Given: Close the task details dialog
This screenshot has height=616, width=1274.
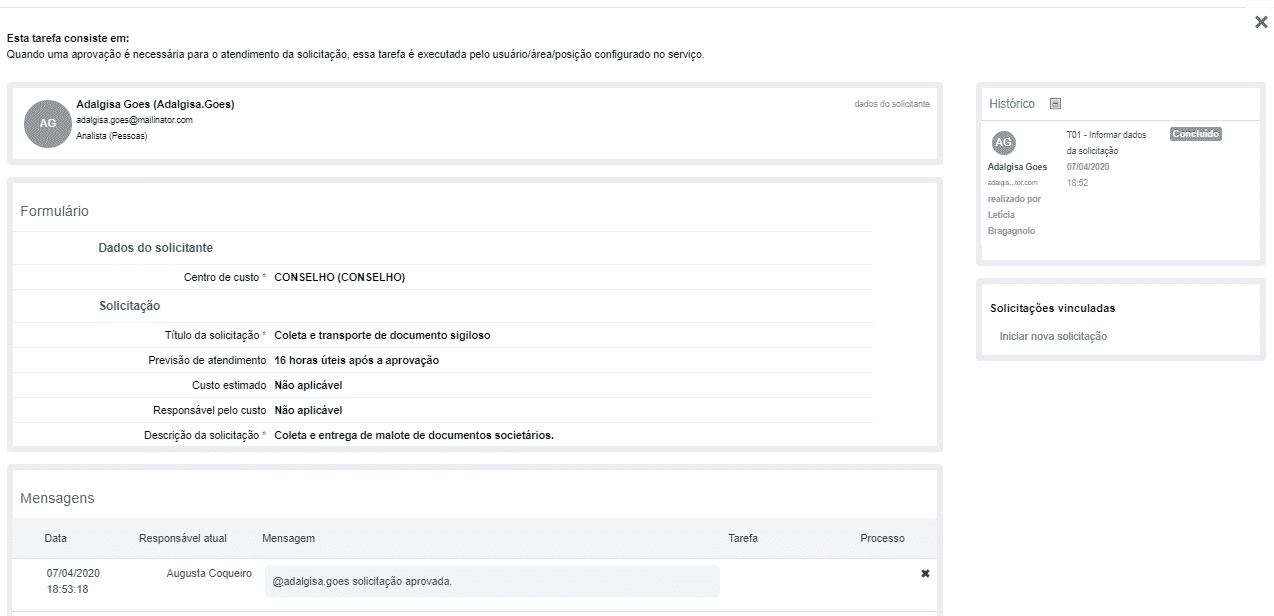Looking at the screenshot, I should [1260, 22].
